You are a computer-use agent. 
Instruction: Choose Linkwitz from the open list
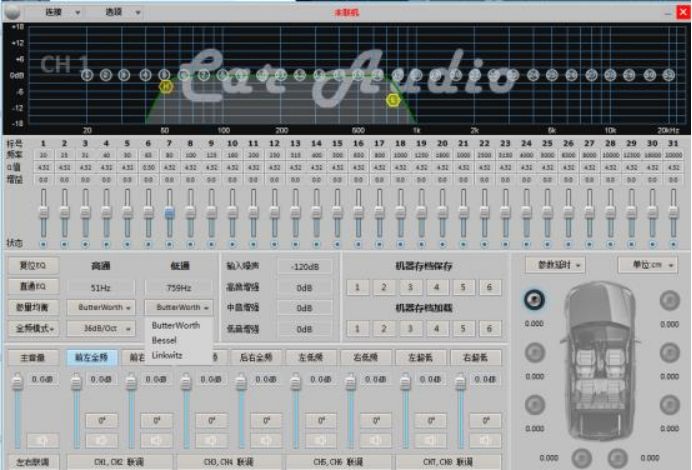coord(167,355)
